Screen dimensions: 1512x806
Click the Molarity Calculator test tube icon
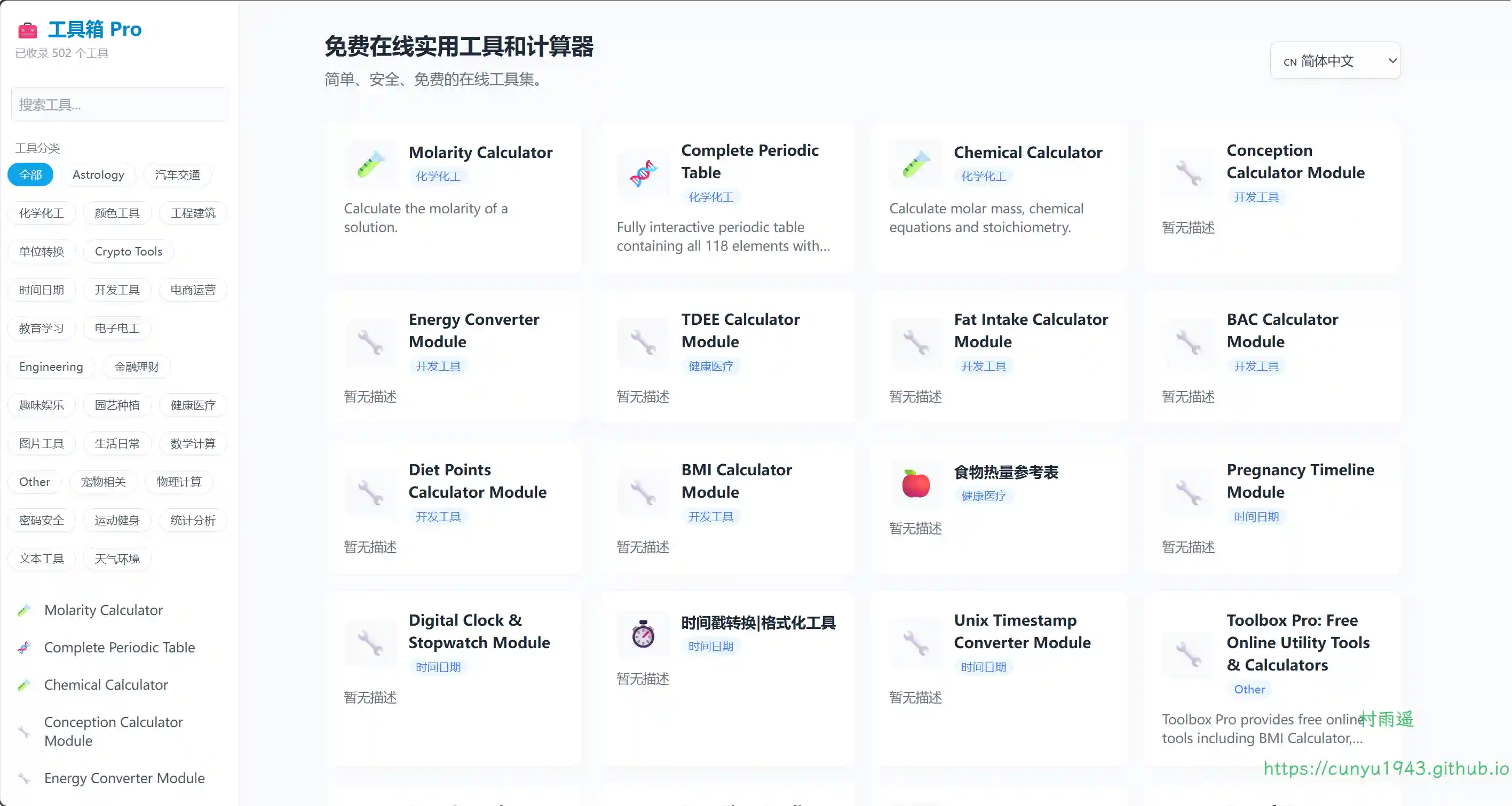point(370,164)
